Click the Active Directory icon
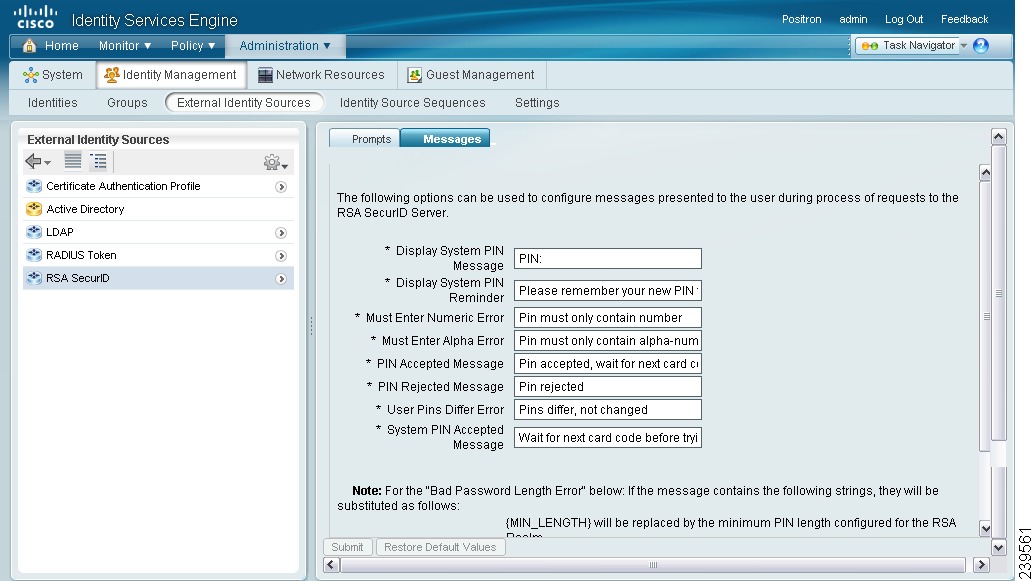The height and width of the screenshot is (581, 1035). [x=34, y=209]
